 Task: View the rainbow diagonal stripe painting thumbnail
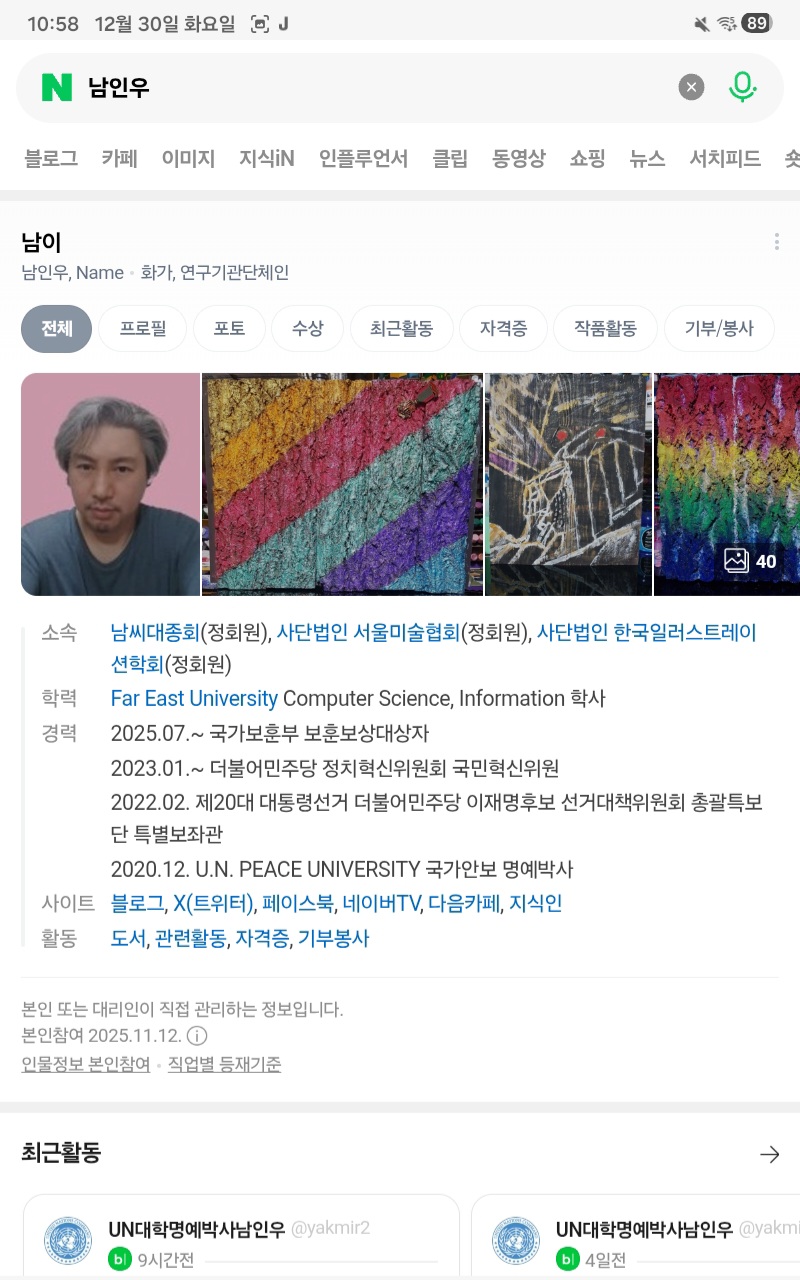pyautogui.click(x=342, y=484)
